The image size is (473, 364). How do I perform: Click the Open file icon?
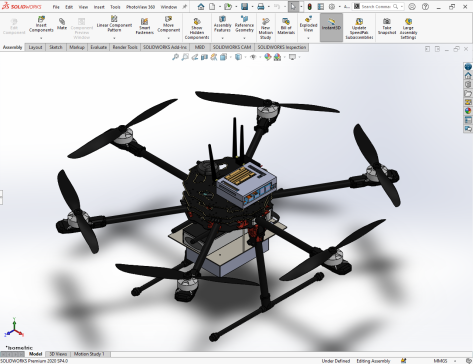[x=228, y=6]
